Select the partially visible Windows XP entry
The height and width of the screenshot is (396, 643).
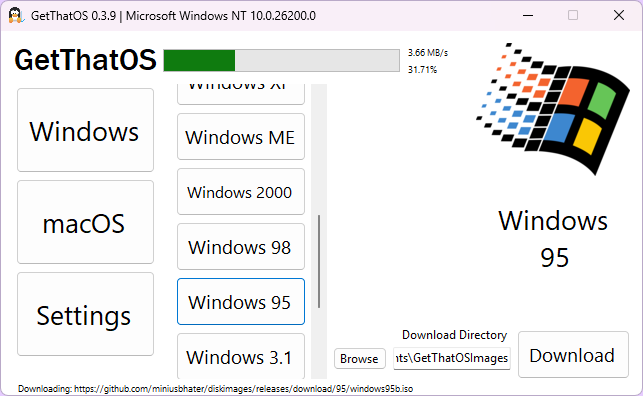tap(241, 94)
